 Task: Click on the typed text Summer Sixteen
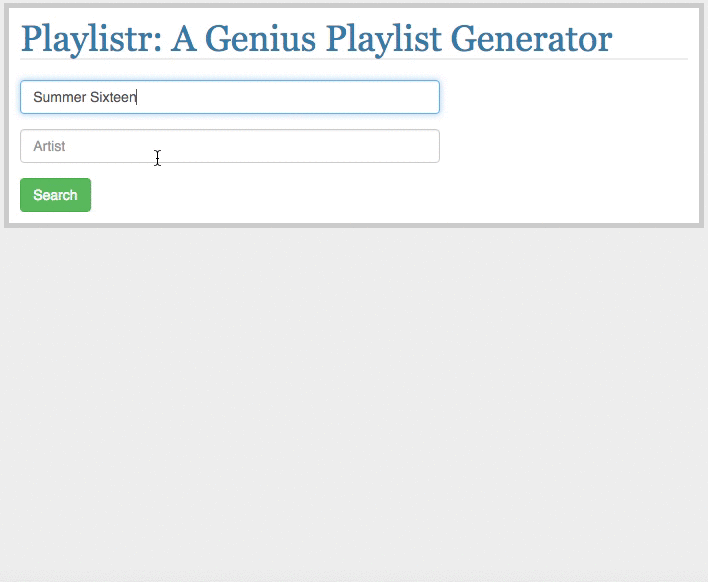tap(84, 97)
